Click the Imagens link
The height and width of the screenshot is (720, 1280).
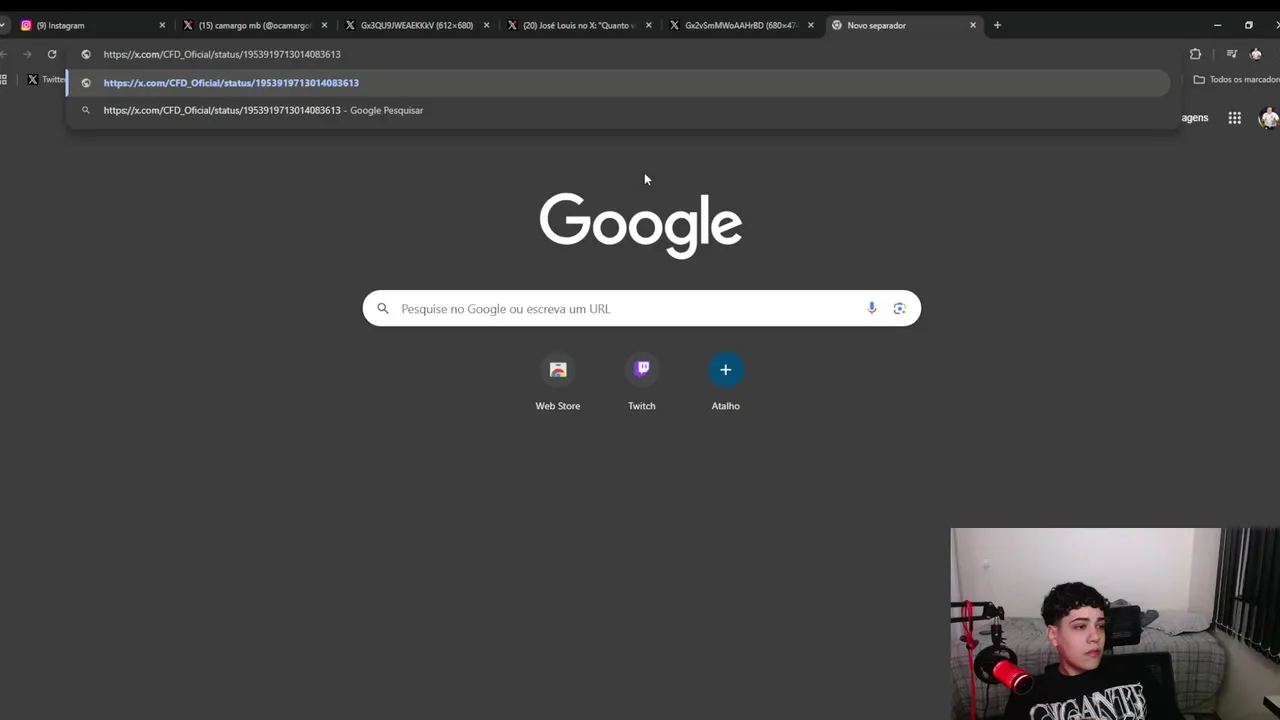pos(1194,118)
